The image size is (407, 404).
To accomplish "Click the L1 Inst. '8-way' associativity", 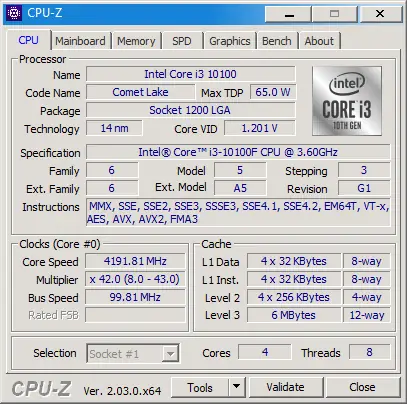I will pos(366,279).
